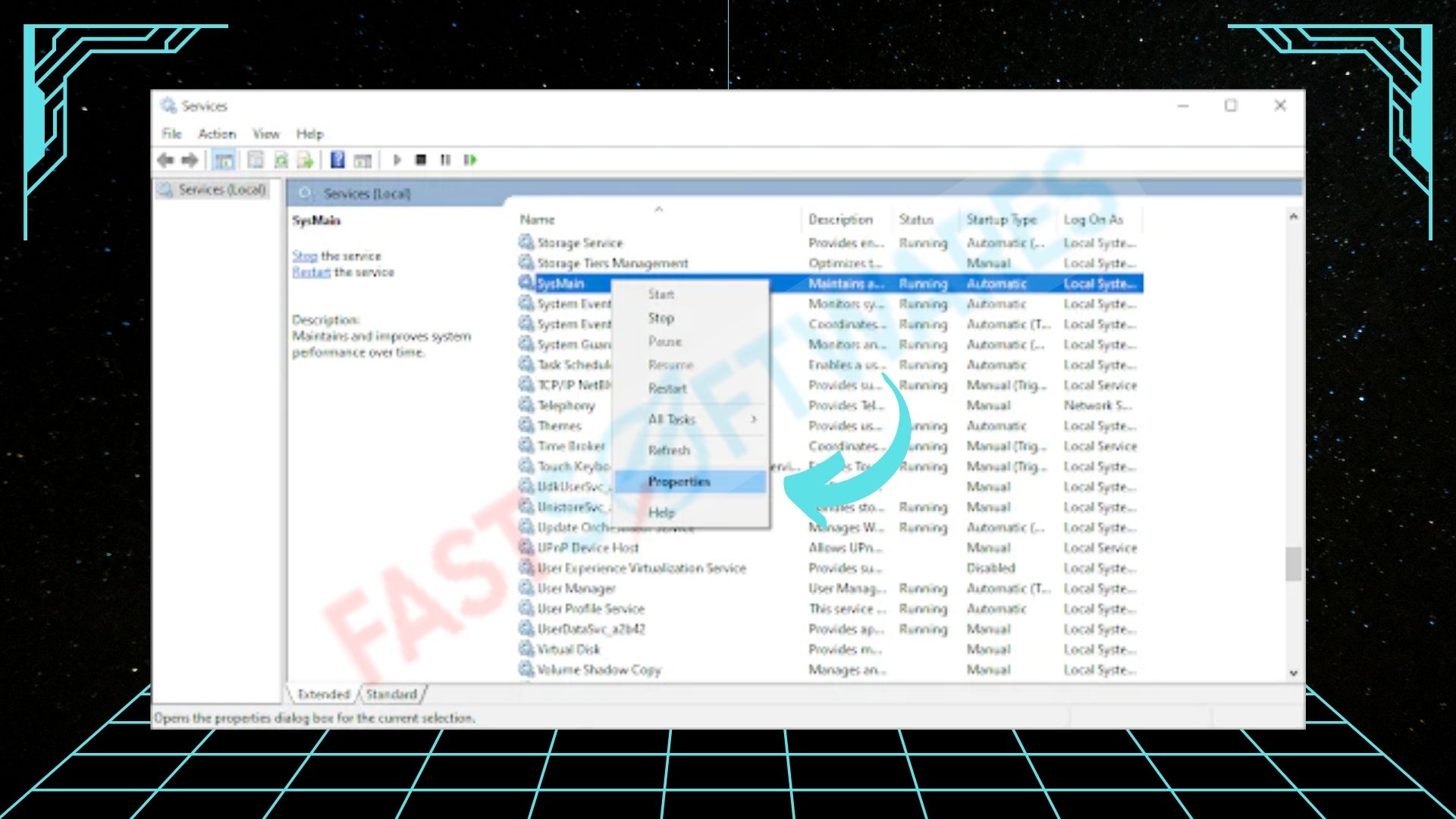Image resolution: width=1456 pixels, height=819 pixels.
Task: Open the View menu
Action: point(266,133)
